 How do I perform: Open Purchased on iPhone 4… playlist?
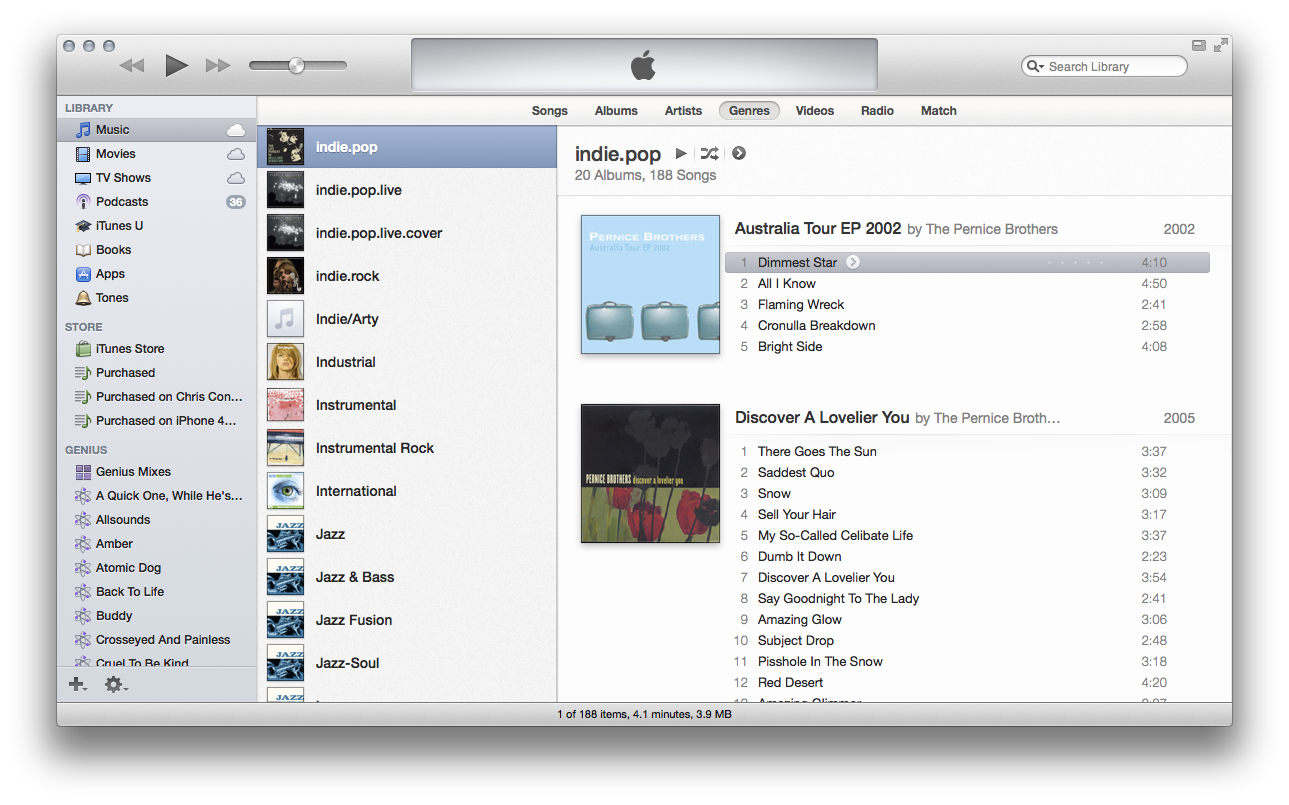coord(157,421)
